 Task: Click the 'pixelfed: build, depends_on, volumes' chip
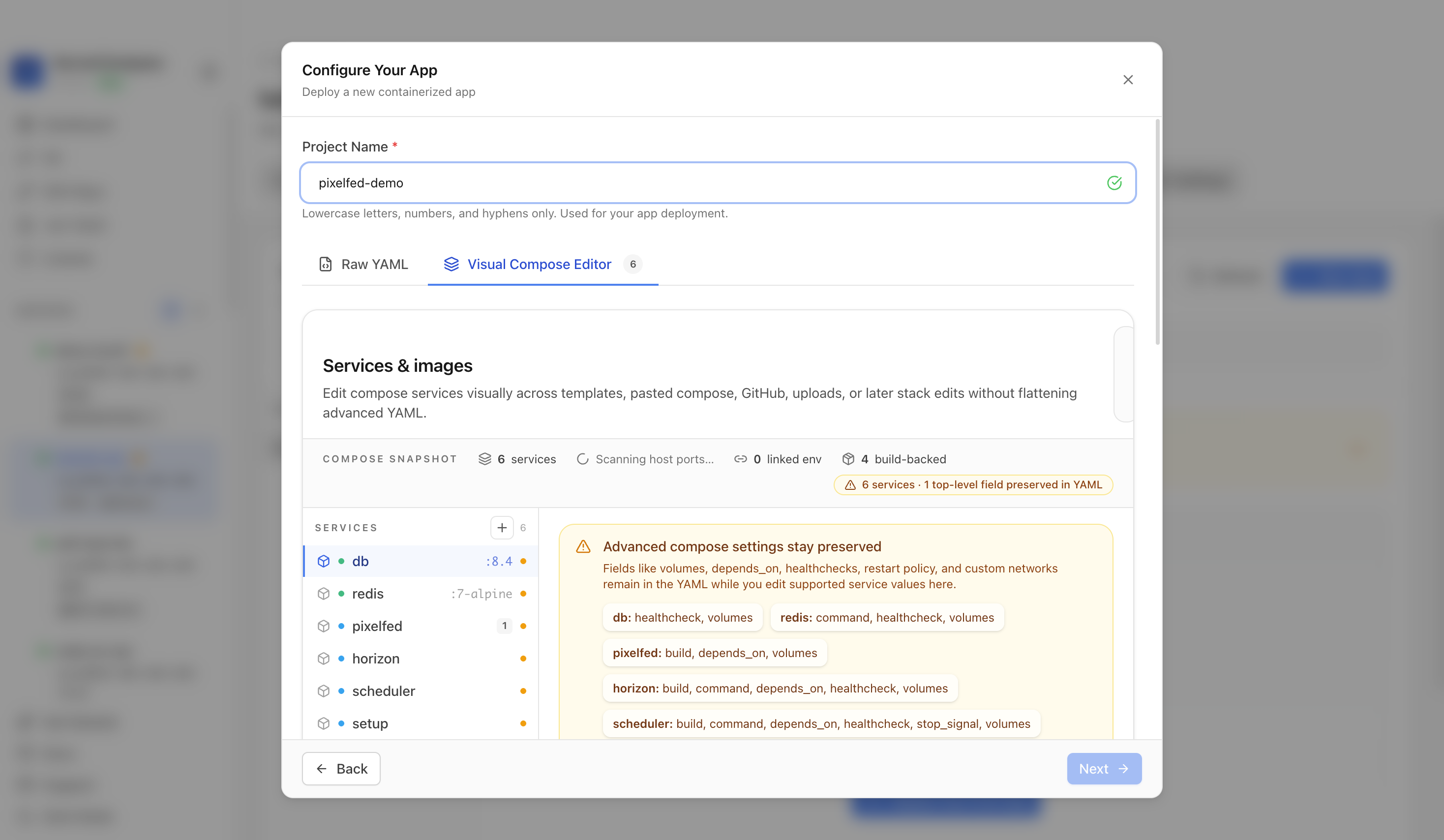click(715, 653)
